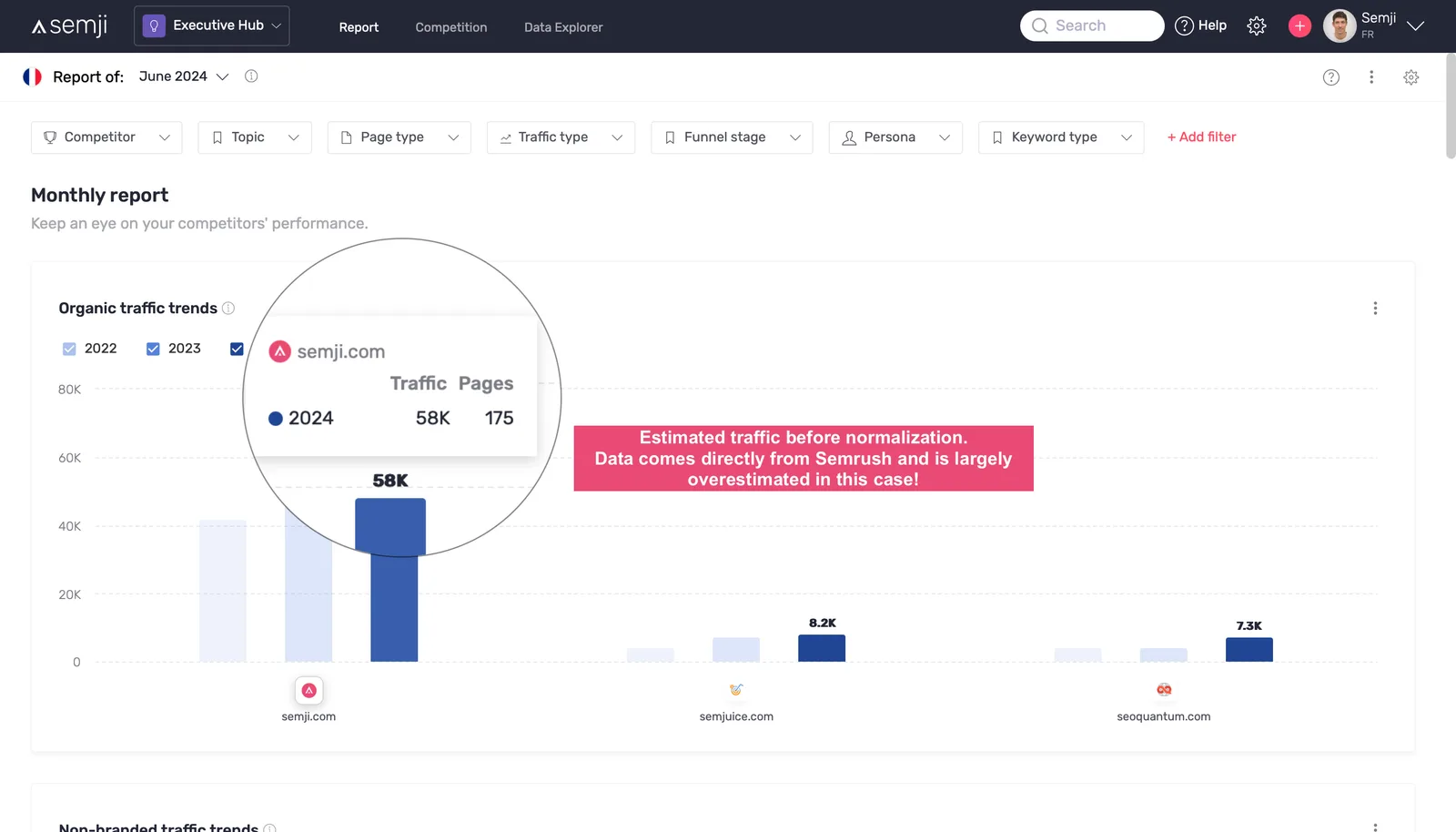
Task: Open Organic traffic trends chart options menu
Action: (x=1375, y=309)
